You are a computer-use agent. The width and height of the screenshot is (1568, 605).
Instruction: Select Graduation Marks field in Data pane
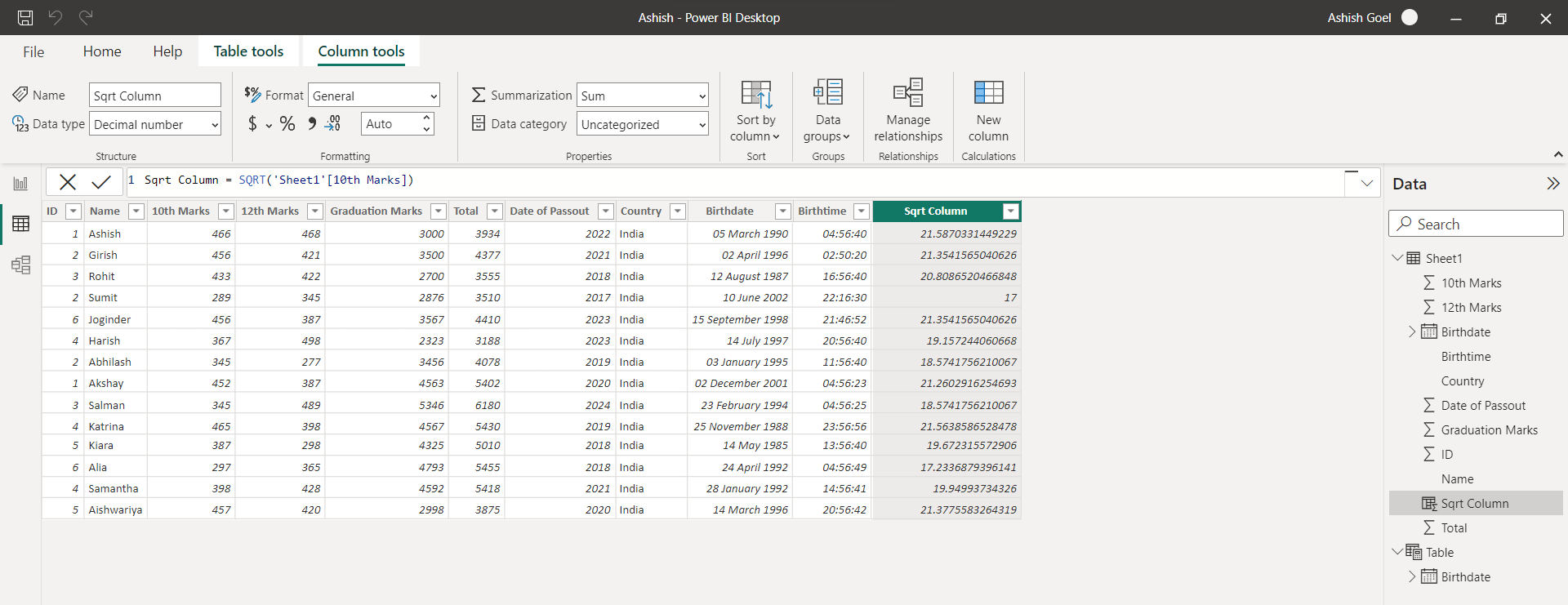click(x=1489, y=430)
